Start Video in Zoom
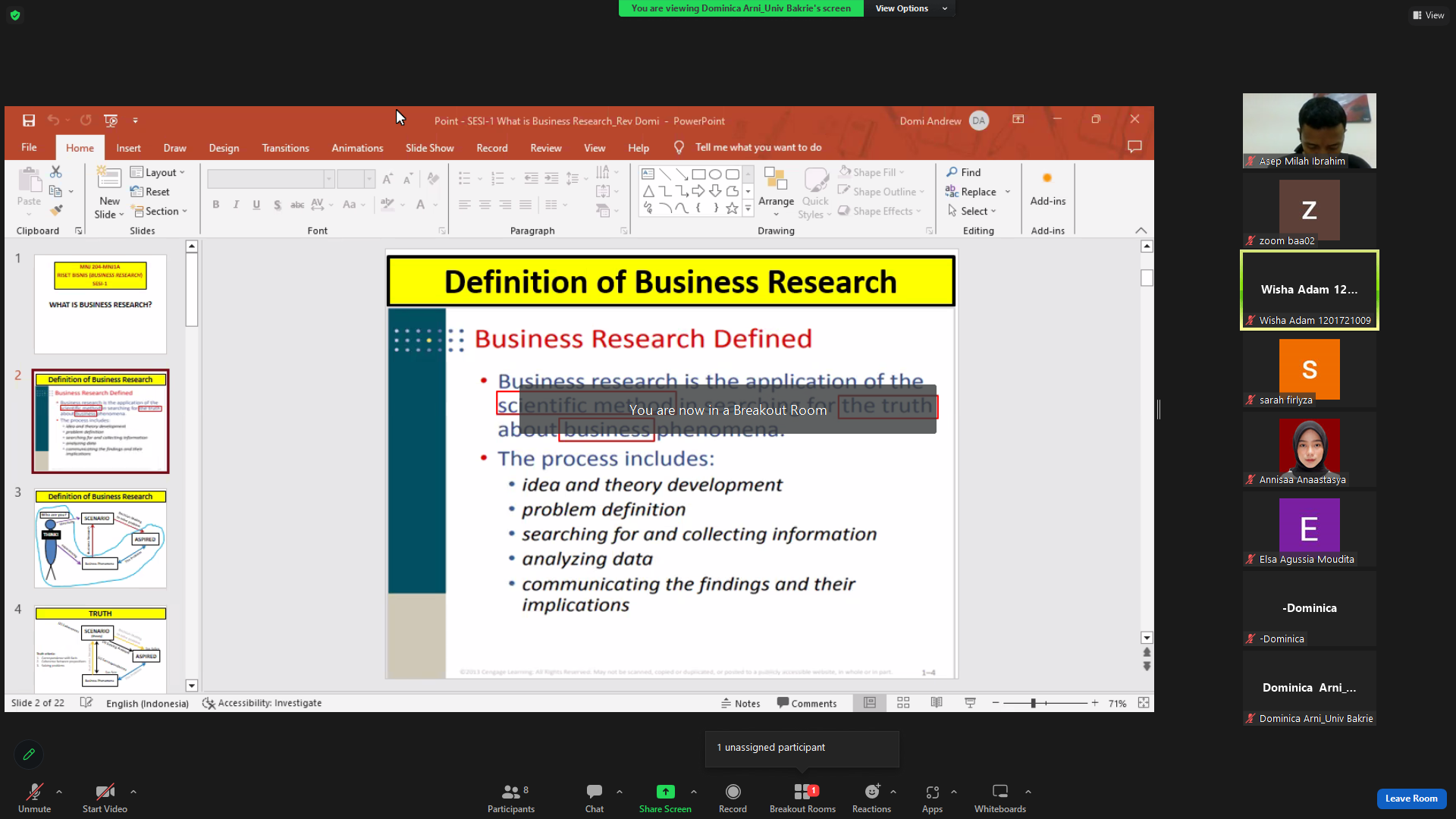1456x819 pixels. coord(105,798)
